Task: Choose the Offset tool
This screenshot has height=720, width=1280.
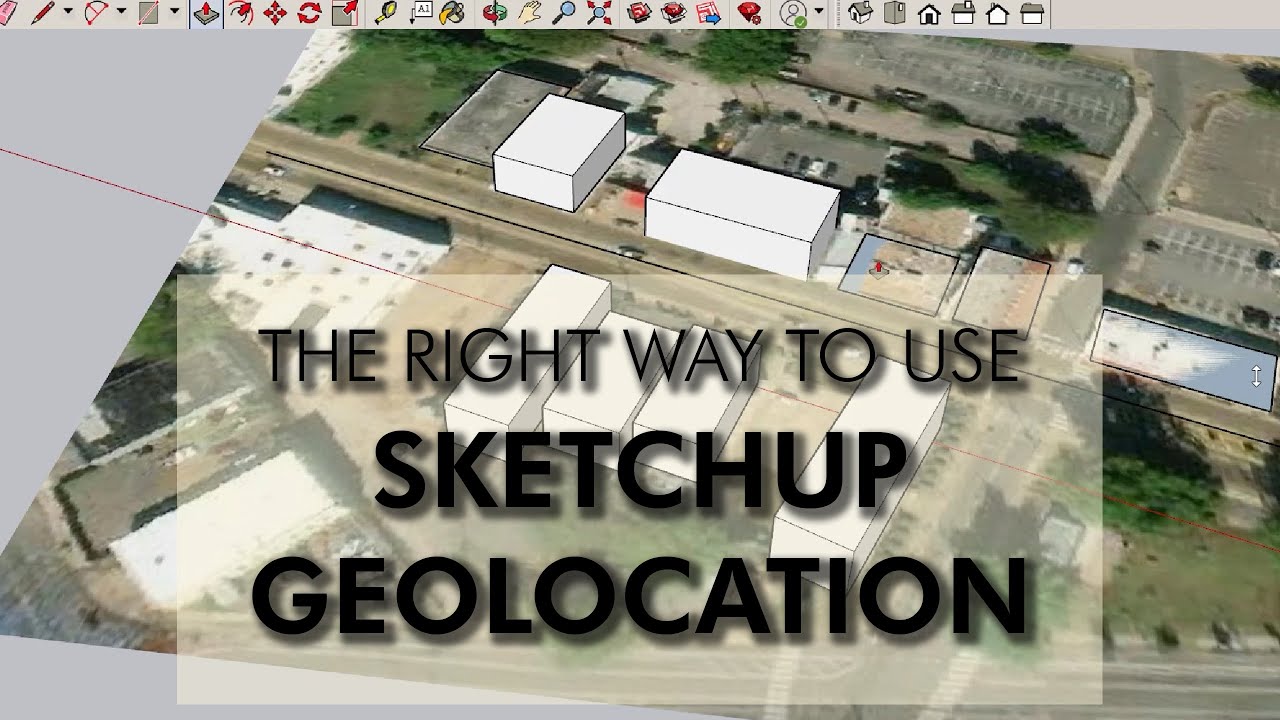Action: click(241, 13)
